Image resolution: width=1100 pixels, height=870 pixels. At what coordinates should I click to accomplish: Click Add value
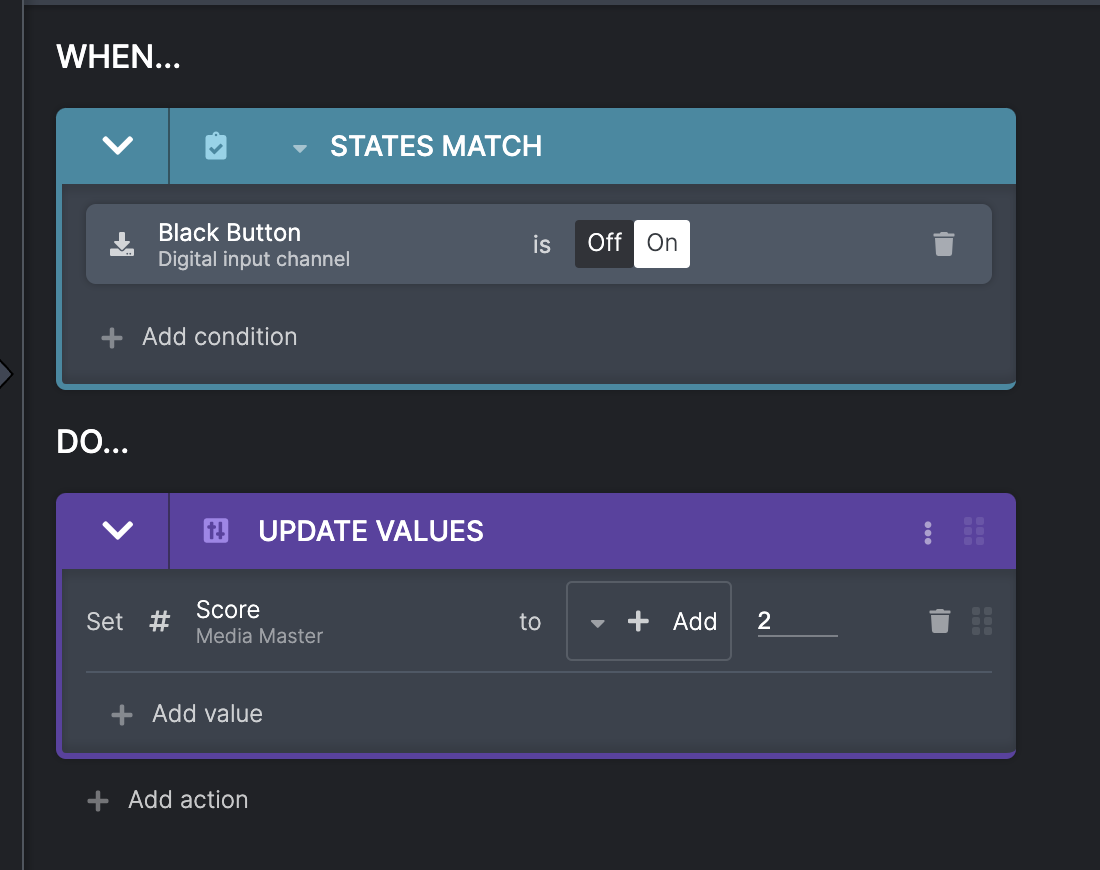208,714
